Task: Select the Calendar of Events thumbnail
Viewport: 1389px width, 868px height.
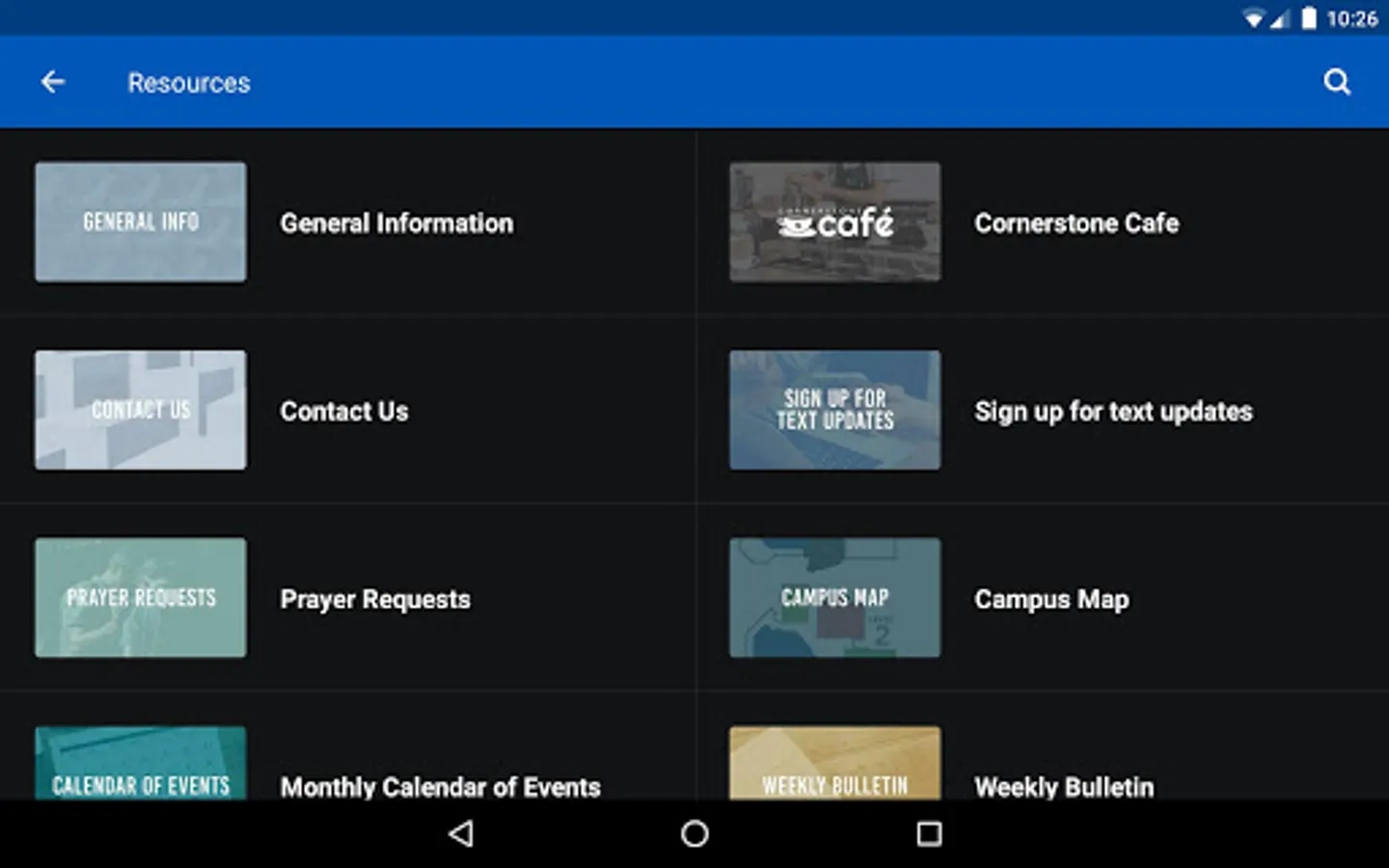Action: click(141, 763)
